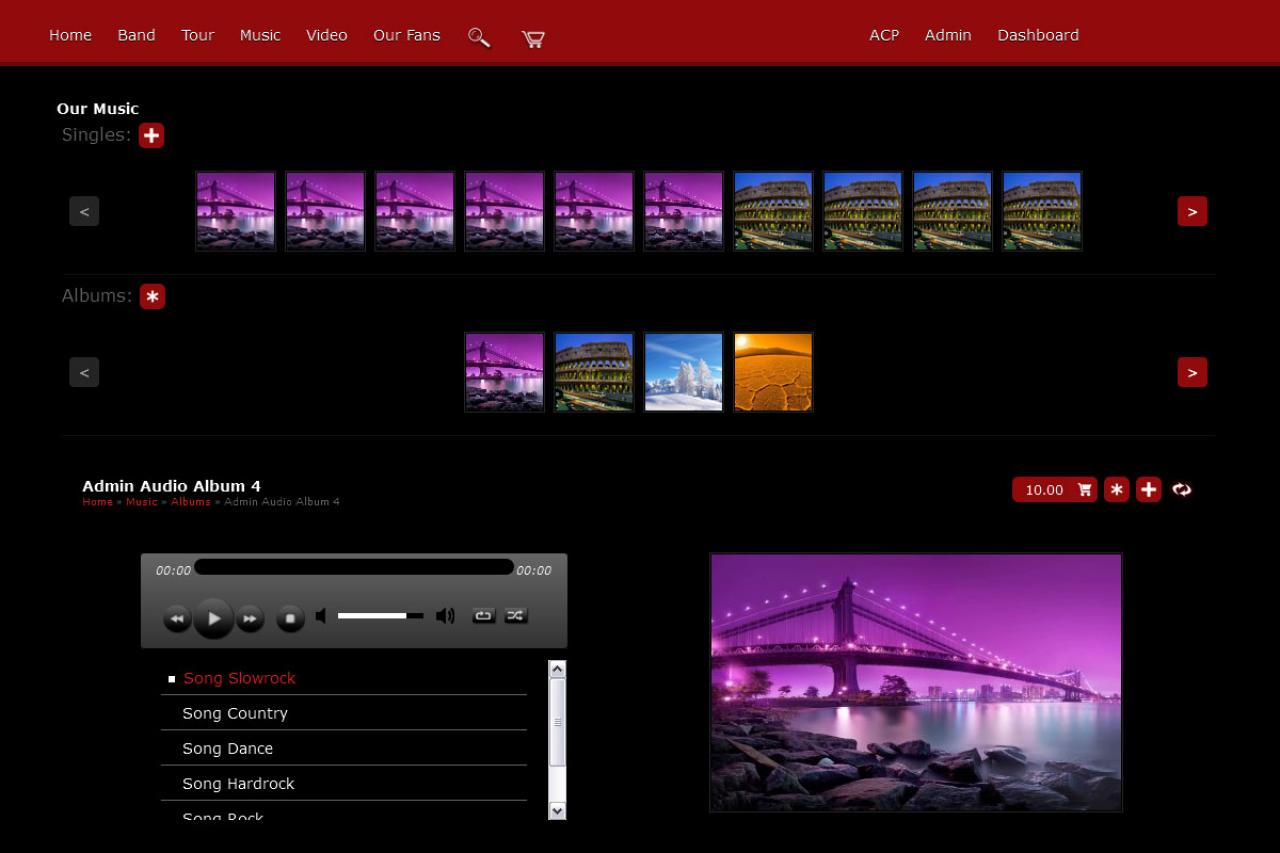
Task: Click the rewind button in audio player
Action: point(177,619)
